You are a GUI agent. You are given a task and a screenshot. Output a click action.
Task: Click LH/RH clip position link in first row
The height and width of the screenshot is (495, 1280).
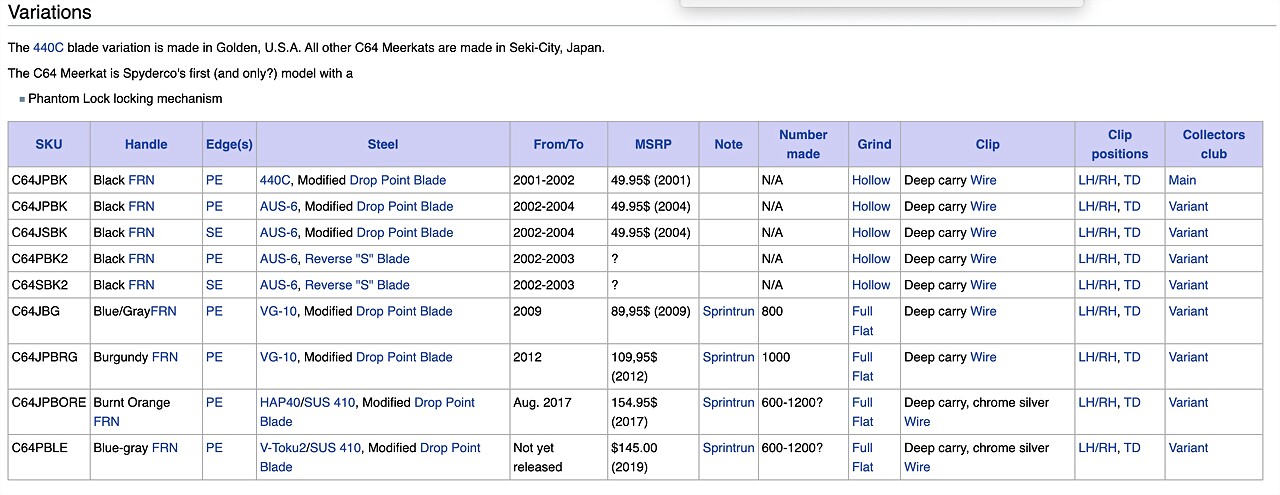(1097, 180)
